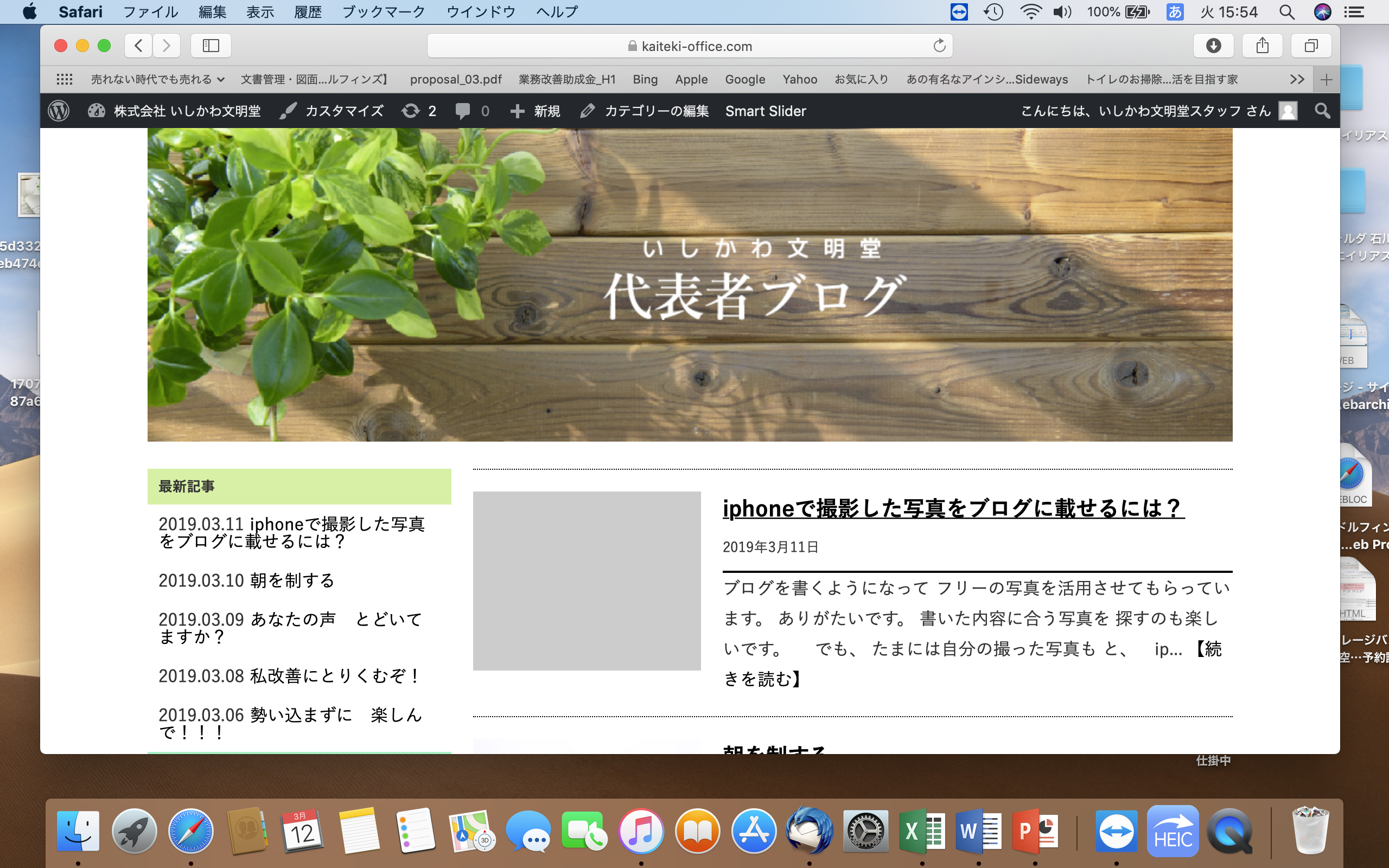Screen dimensions: 1389x868
Task: Expand 売れない時代でも売れる bookmark folder
Action: [157, 79]
